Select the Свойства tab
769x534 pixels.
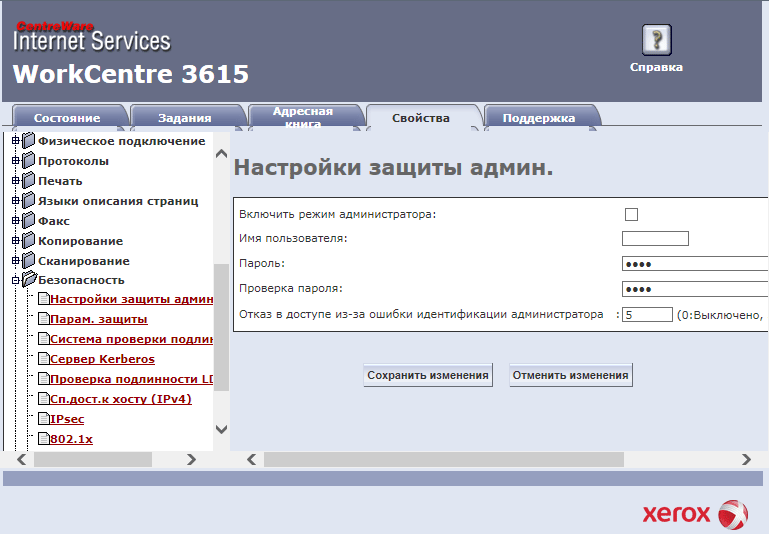[x=421, y=118]
